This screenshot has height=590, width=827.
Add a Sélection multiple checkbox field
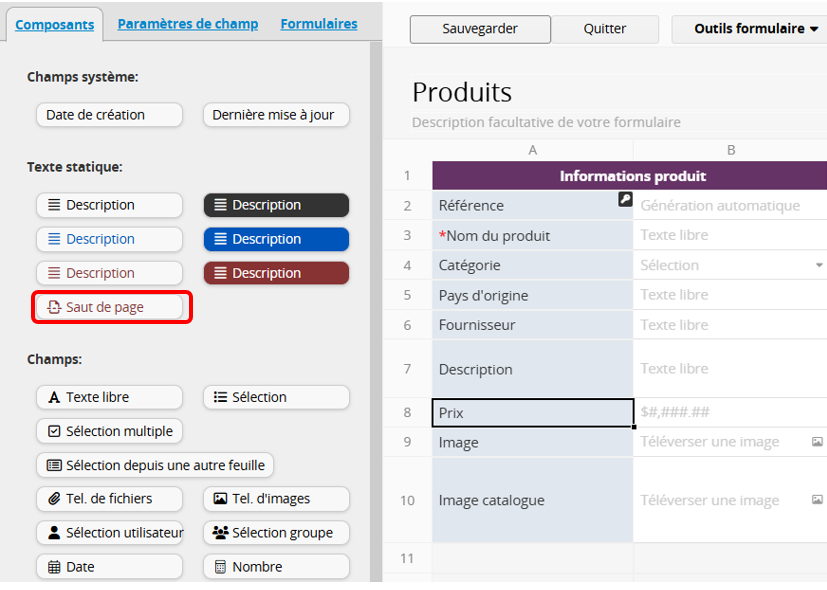pos(110,431)
